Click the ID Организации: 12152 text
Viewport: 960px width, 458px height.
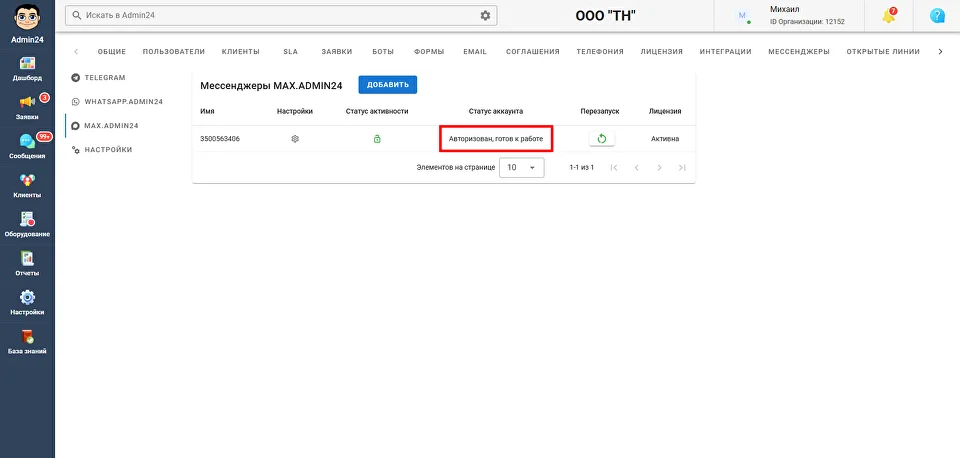[807, 21]
